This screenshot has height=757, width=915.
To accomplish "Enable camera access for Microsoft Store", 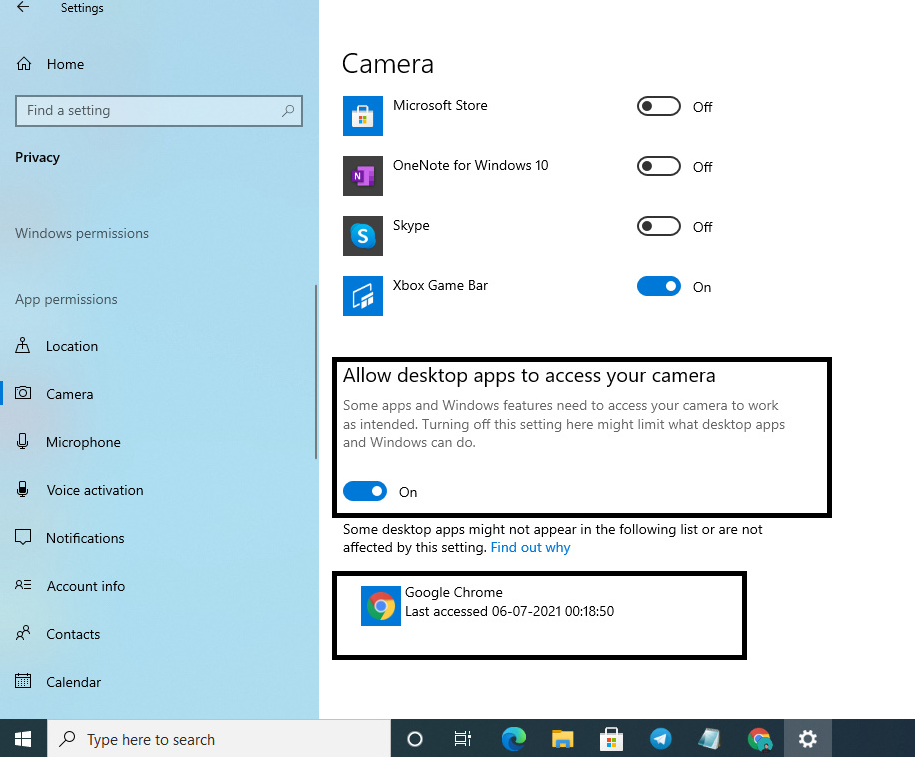I will tap(658, 106).
